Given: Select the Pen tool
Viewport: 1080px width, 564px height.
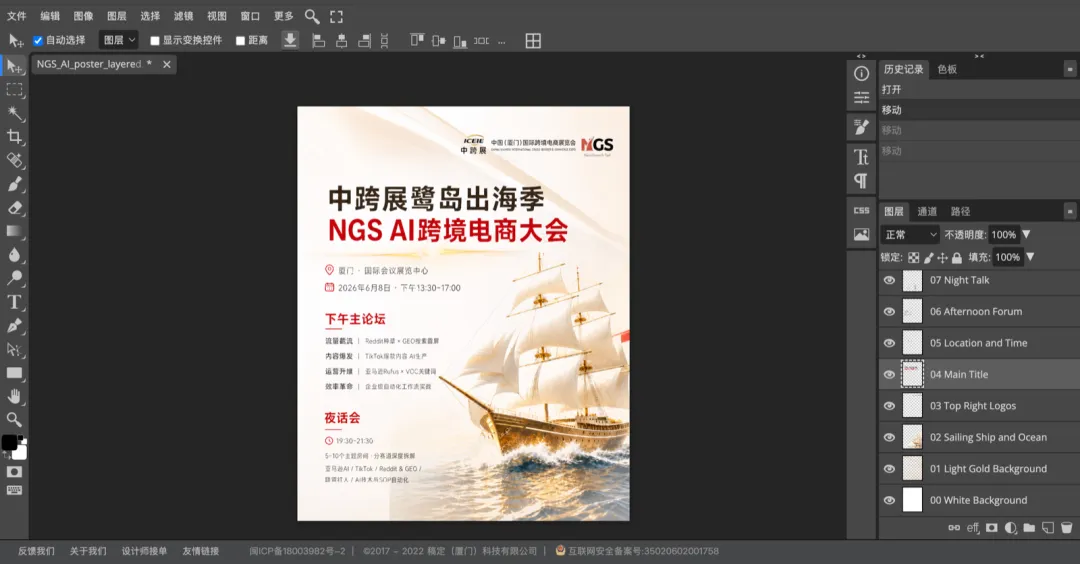Looking at the screenshot, I should [14, 325].
